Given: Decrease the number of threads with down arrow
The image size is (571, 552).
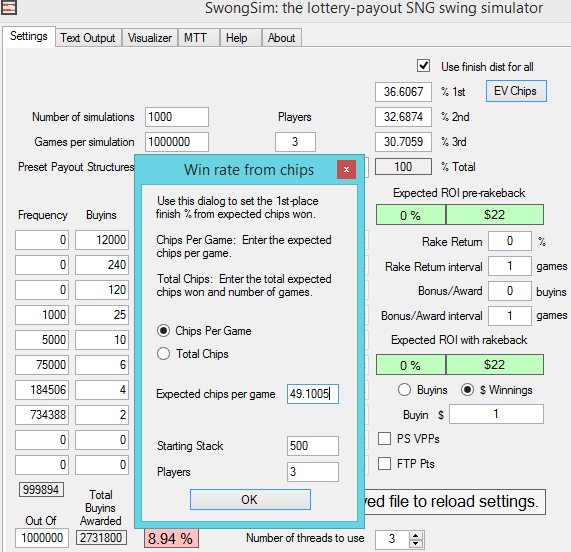Looking at the screenshot, I should [x=416, y=544].
